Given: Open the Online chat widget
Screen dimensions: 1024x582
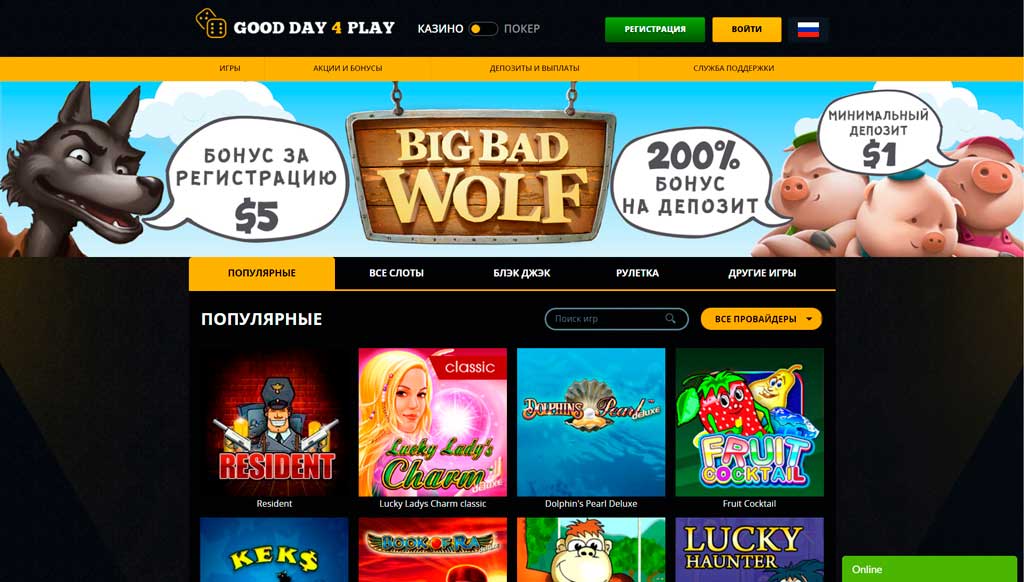Looking at the screenshot, I should (929, 569).
